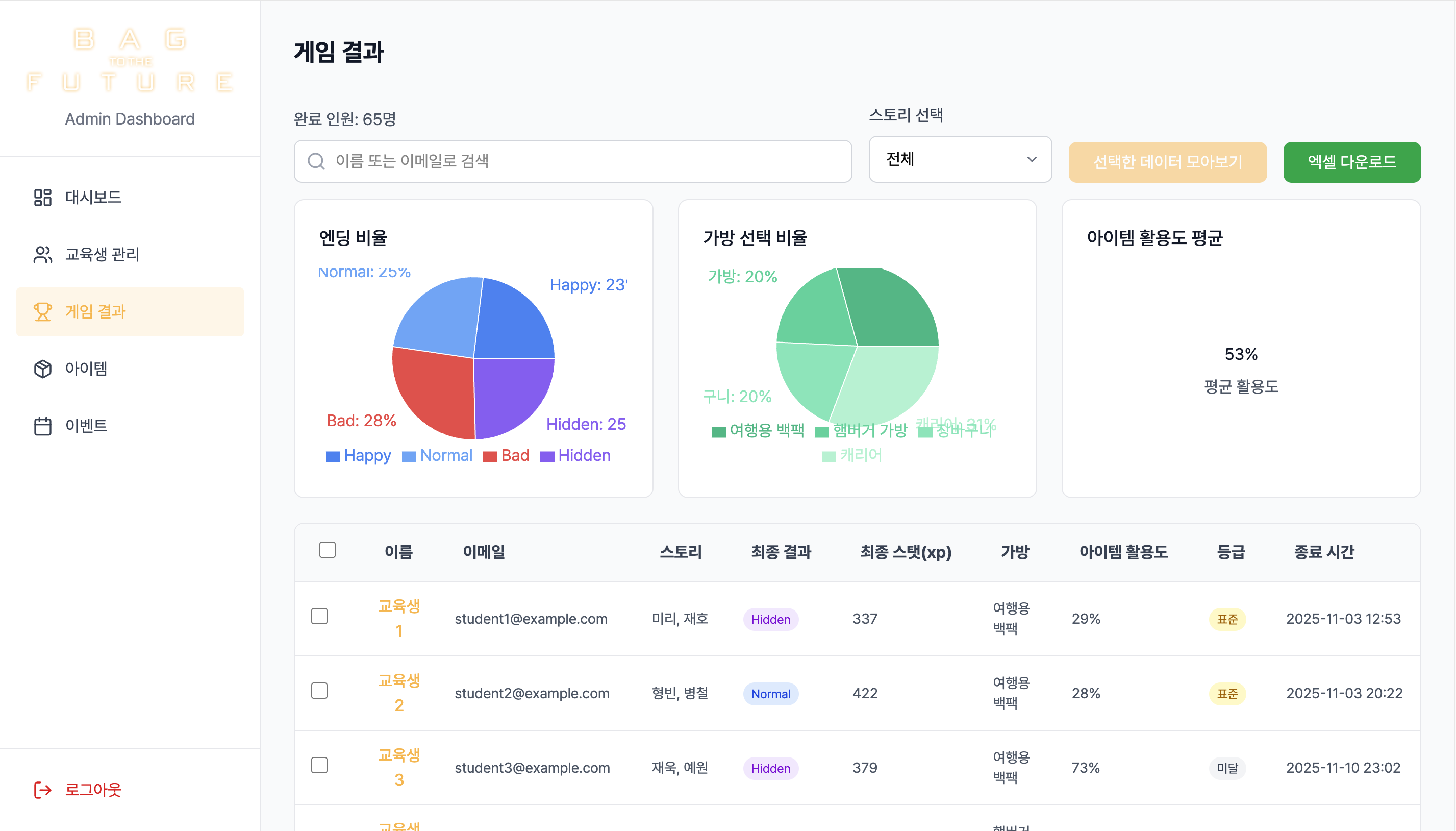
Task: Click the trainee management people icon
Action: pyautogui.click(x=42, y=255)
